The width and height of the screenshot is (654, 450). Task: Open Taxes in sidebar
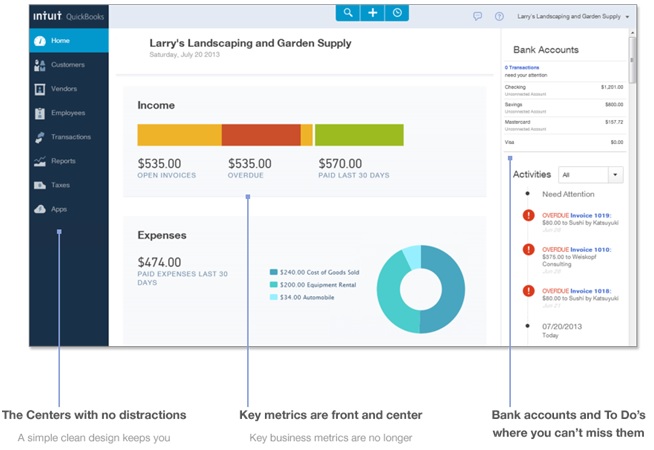69,185
